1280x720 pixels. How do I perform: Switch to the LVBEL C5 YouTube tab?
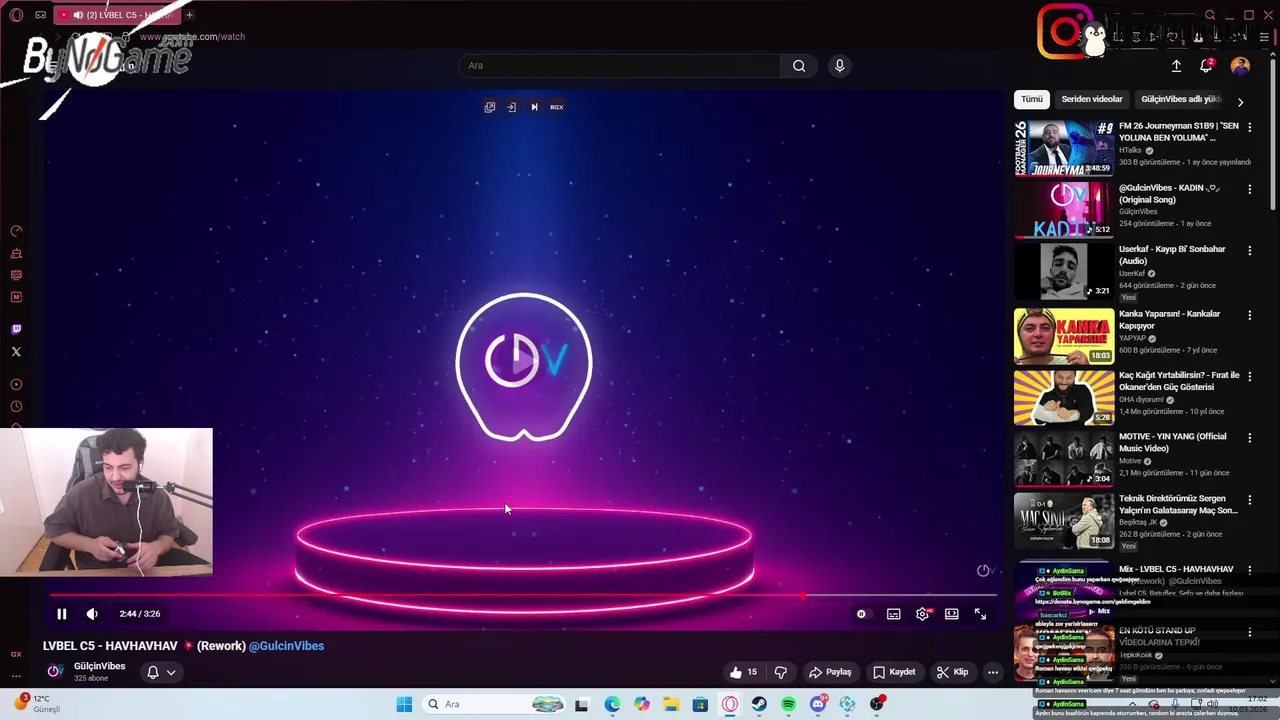[x=115, y=15]
